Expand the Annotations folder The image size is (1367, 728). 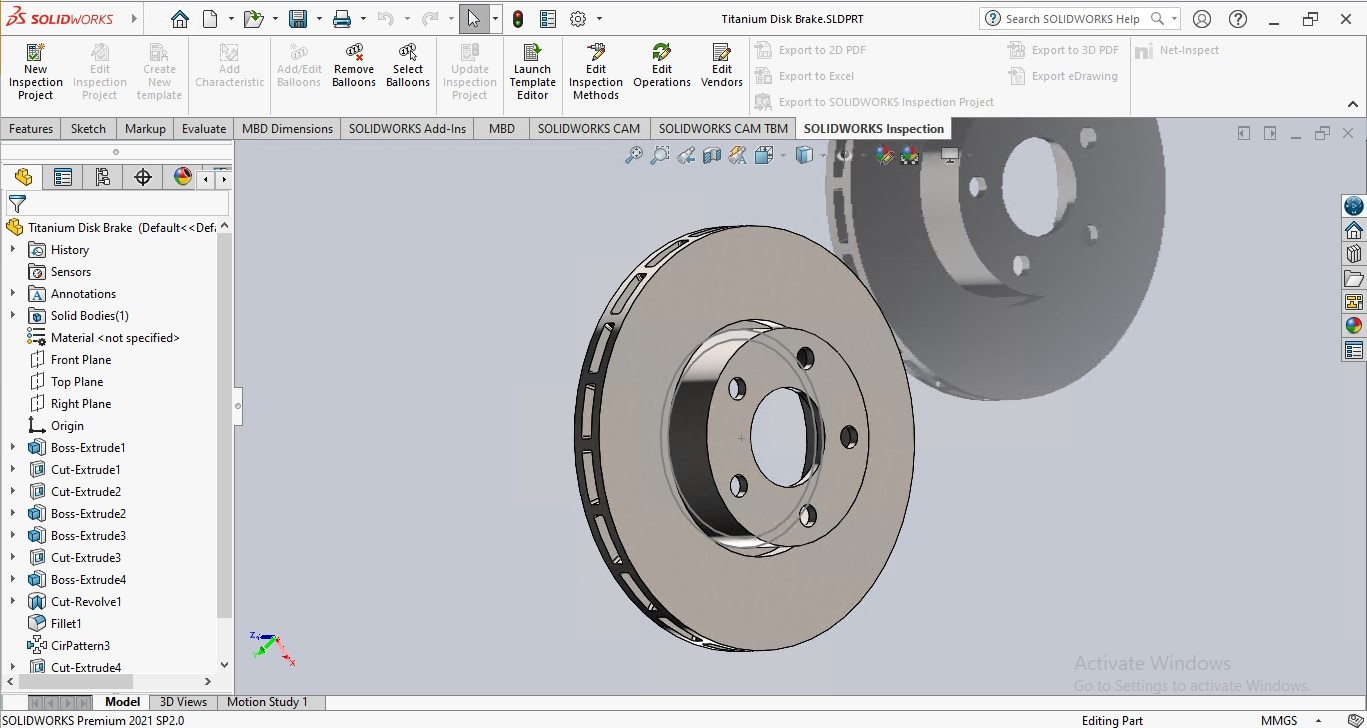click(x=13, y=294)
